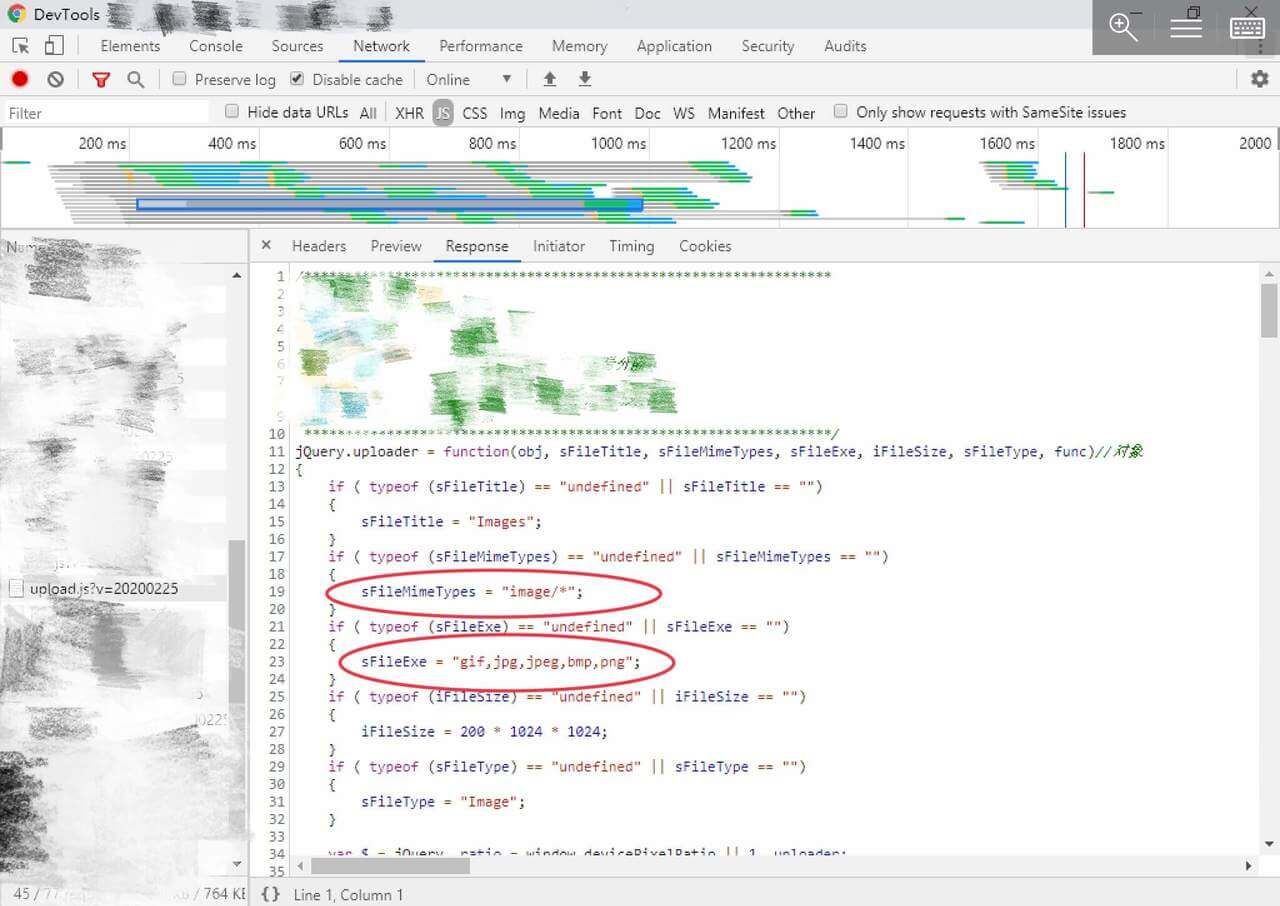Clear the network log with clear icon
The width and height of the screenshot is (1280, 906).
point(56,79)
